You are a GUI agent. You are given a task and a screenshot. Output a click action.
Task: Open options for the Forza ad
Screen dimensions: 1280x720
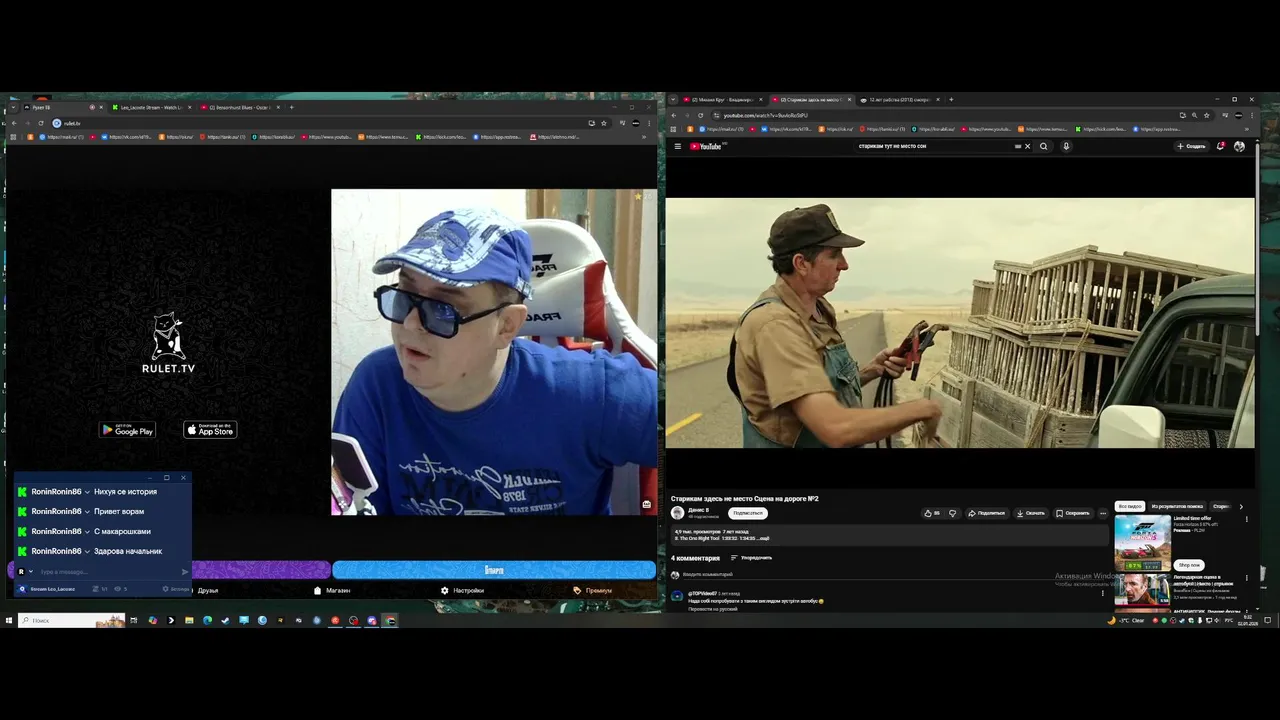1246,521
